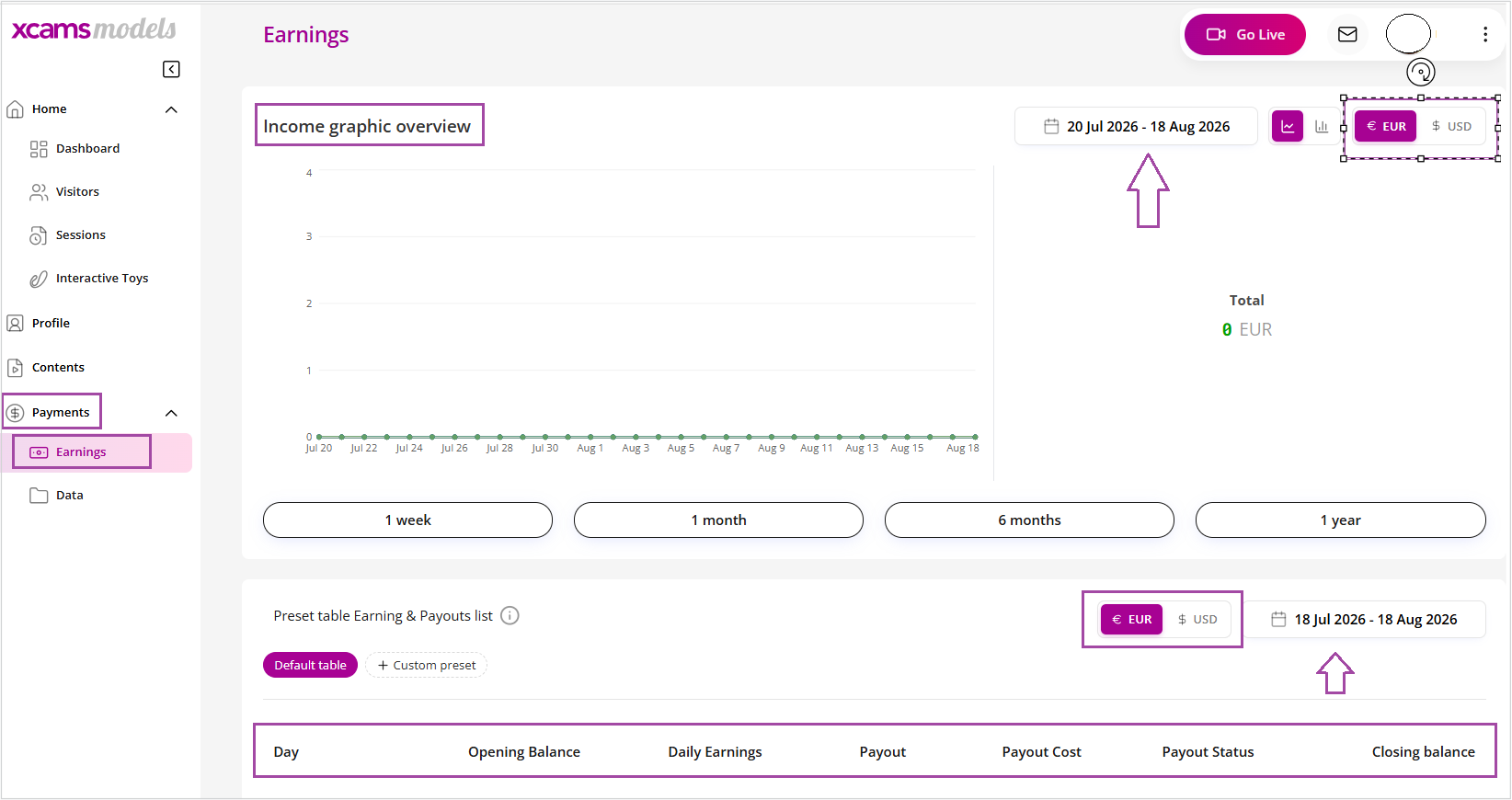
Task: Open the Sessions page
Action: tap(80, 234)
